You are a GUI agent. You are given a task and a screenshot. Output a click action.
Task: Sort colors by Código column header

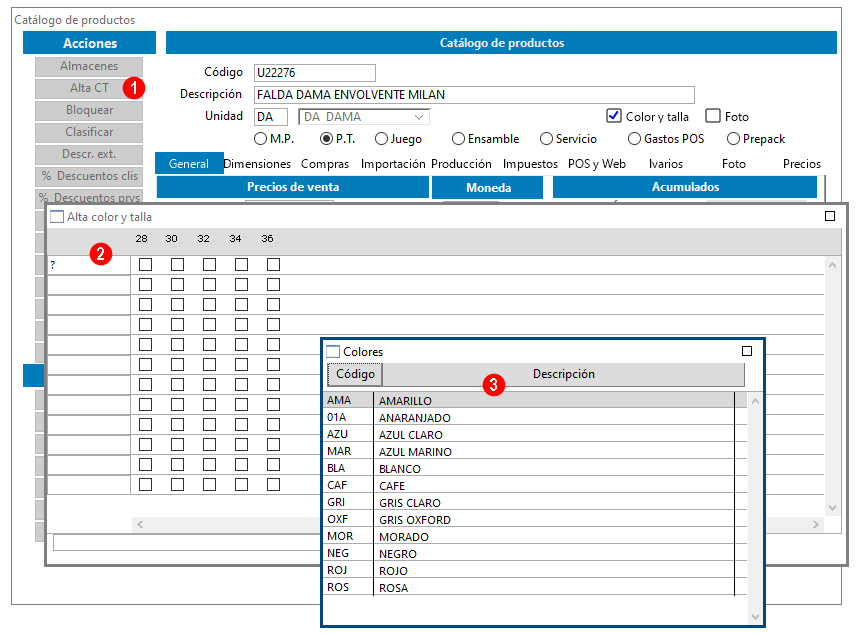(x=355, y=374)
